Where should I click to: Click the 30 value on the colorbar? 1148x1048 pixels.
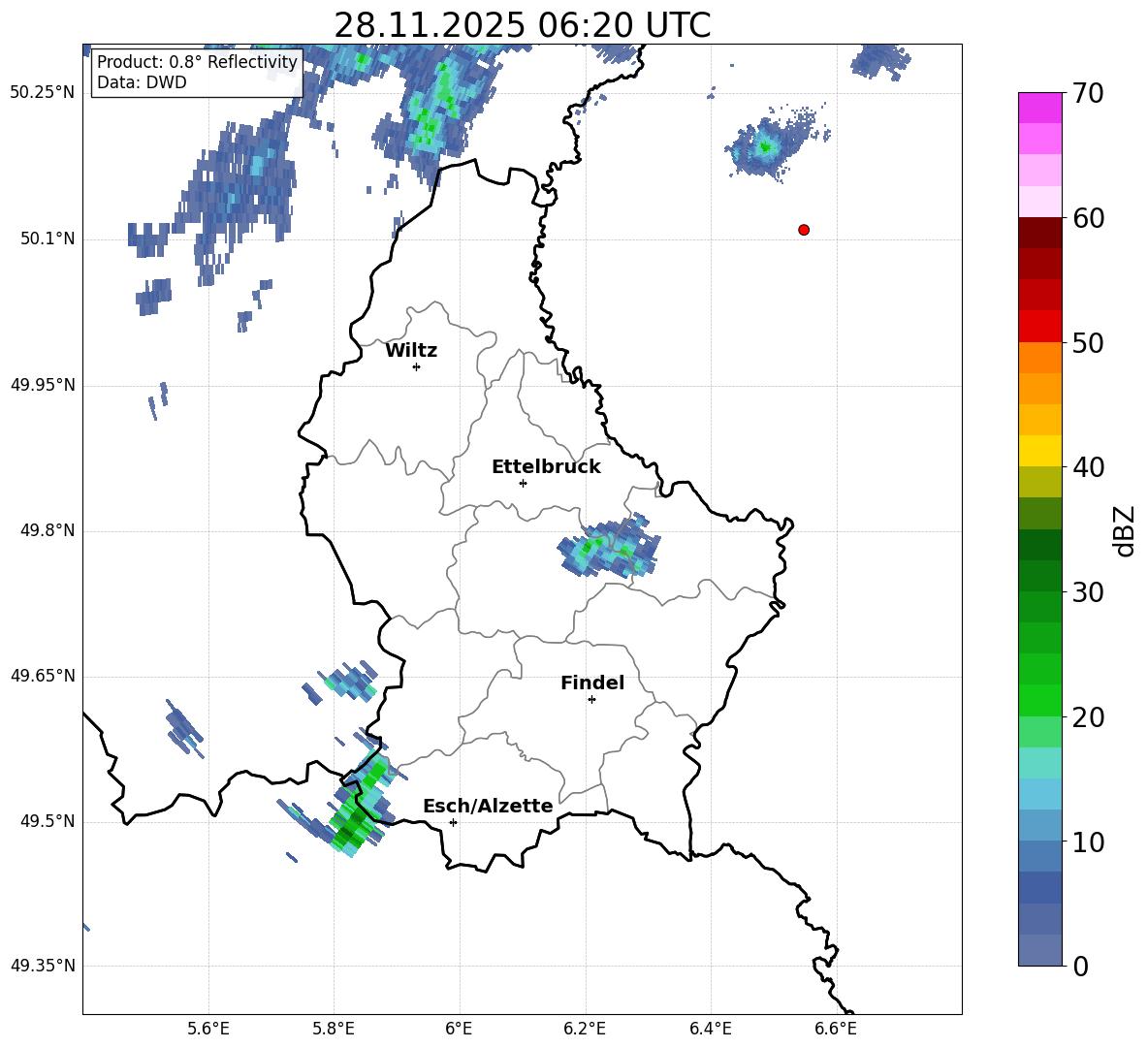tap(1088, 592)
